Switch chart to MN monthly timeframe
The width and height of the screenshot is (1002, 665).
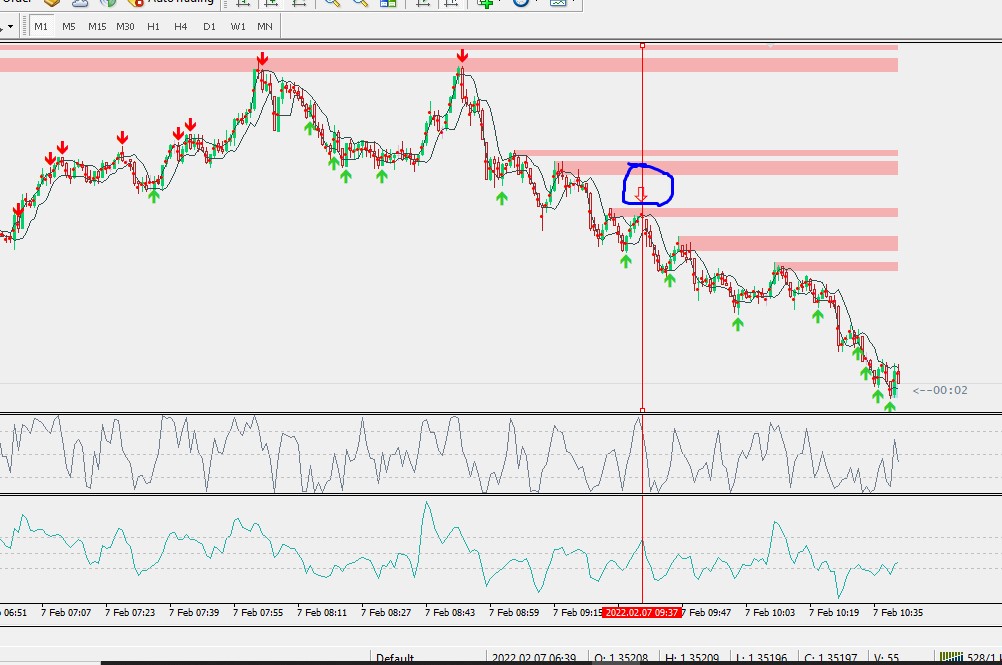[x=265, y=26]
